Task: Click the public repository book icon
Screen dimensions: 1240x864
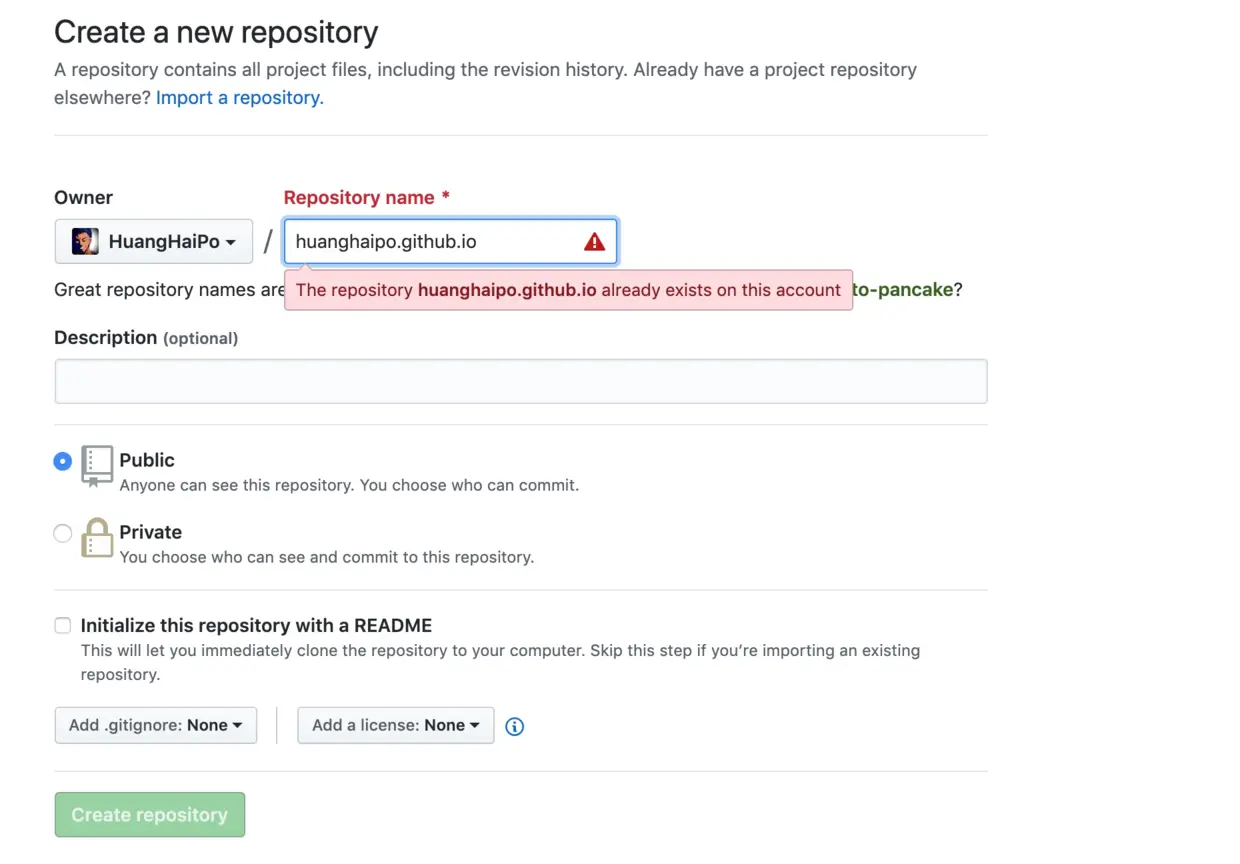Action: (97, 466)
